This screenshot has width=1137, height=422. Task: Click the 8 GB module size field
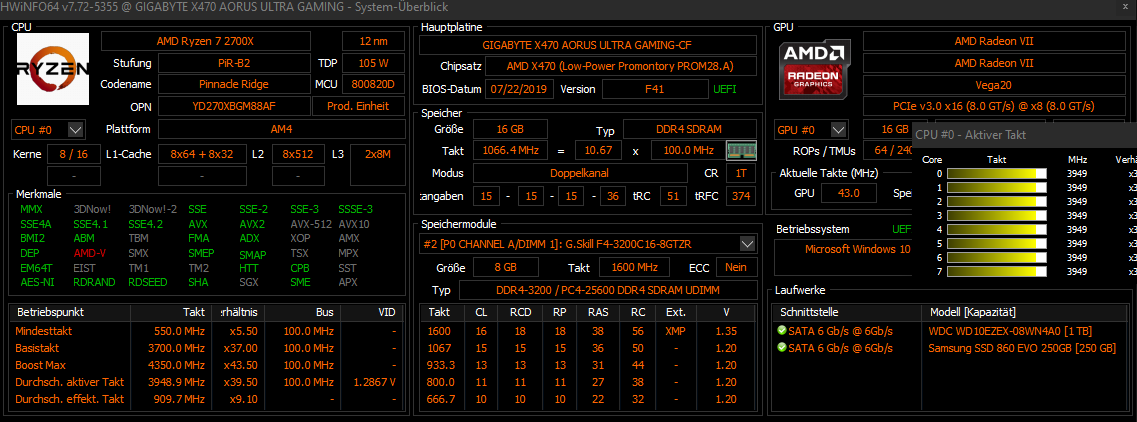[x=505, y=268]
